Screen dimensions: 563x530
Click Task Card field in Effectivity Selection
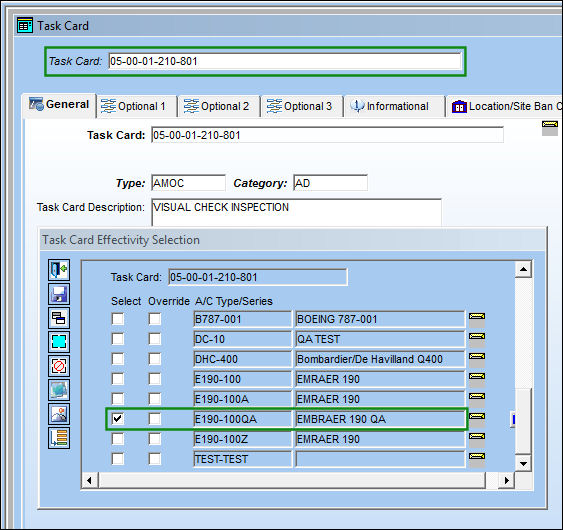pos(258,277)
